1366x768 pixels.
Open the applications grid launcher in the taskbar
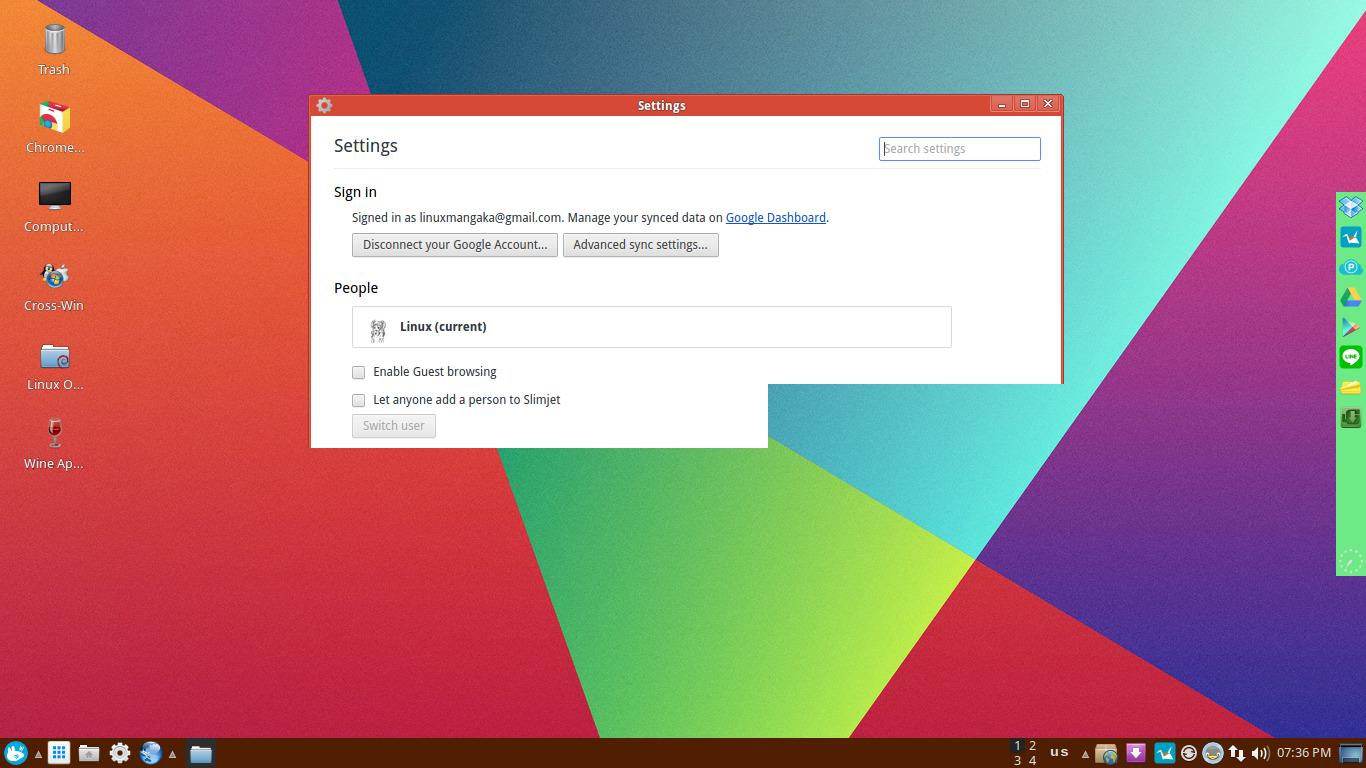coord(59,752)
